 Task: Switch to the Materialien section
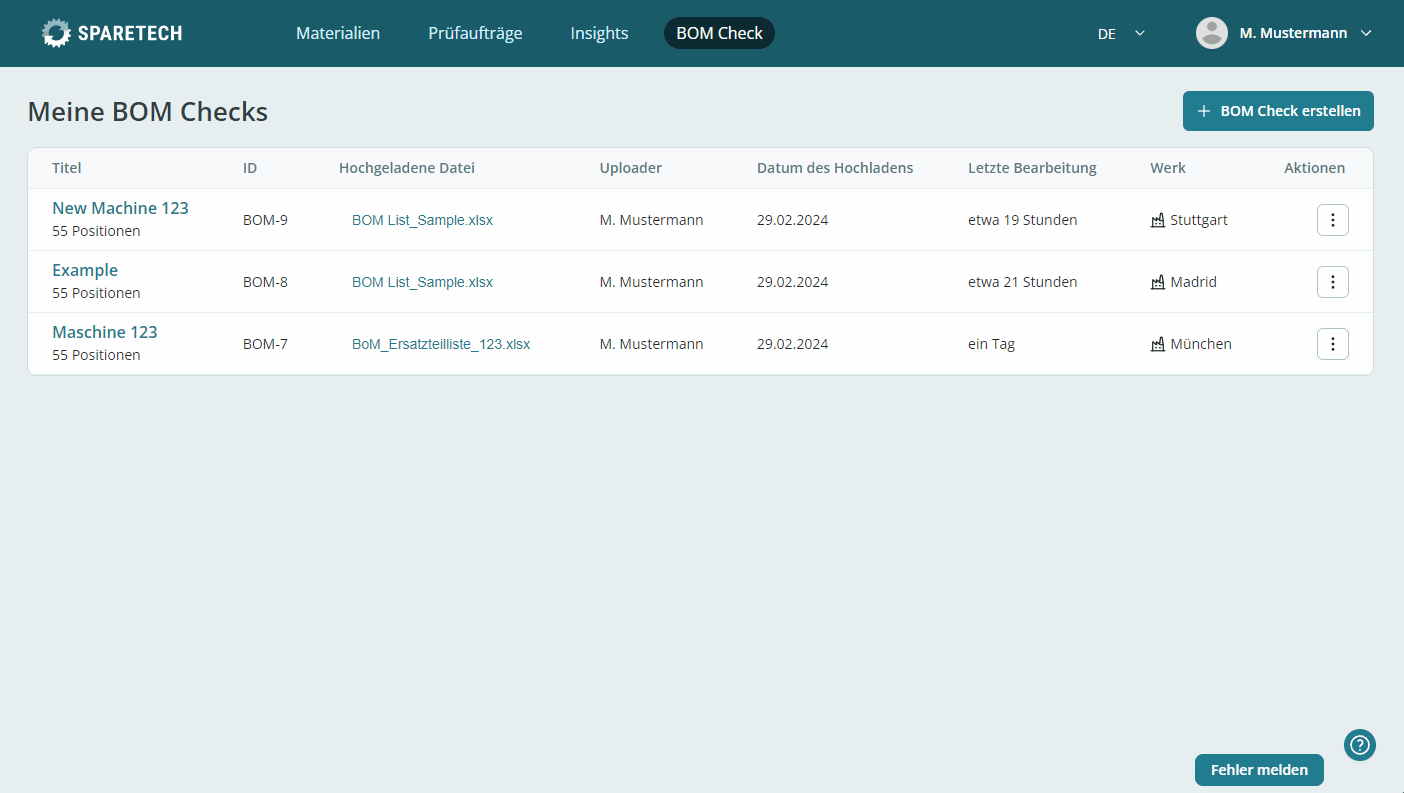click(337, 33)
